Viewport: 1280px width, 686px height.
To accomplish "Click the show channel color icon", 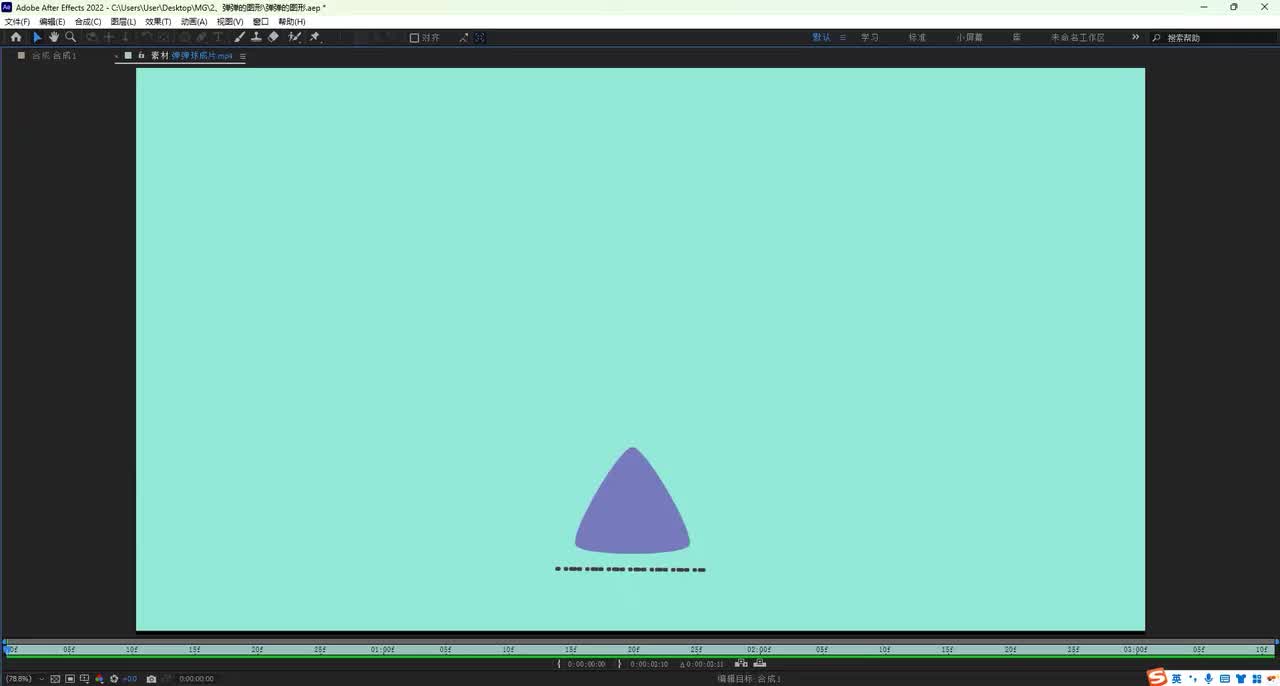I will click(x=99, y=679).
